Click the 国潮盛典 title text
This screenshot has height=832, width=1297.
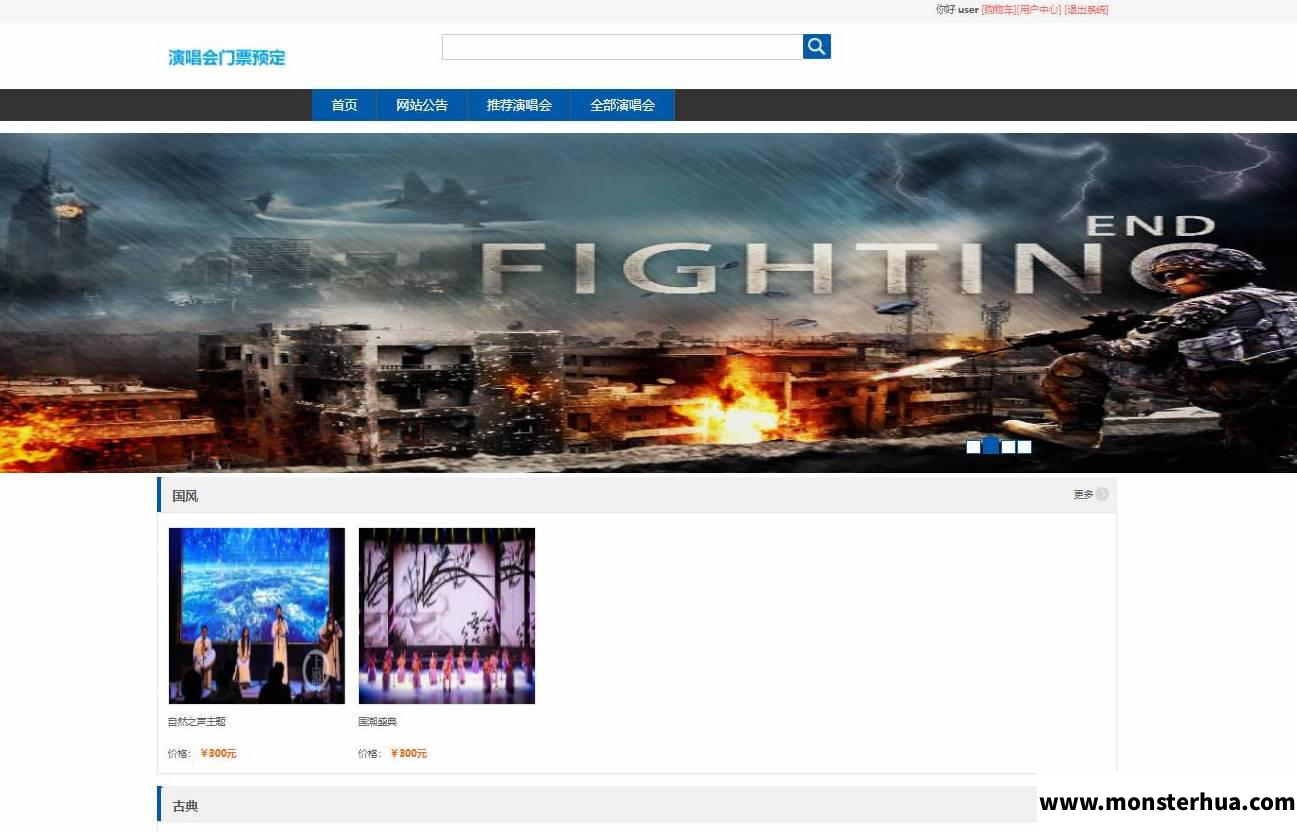(378, 722)
